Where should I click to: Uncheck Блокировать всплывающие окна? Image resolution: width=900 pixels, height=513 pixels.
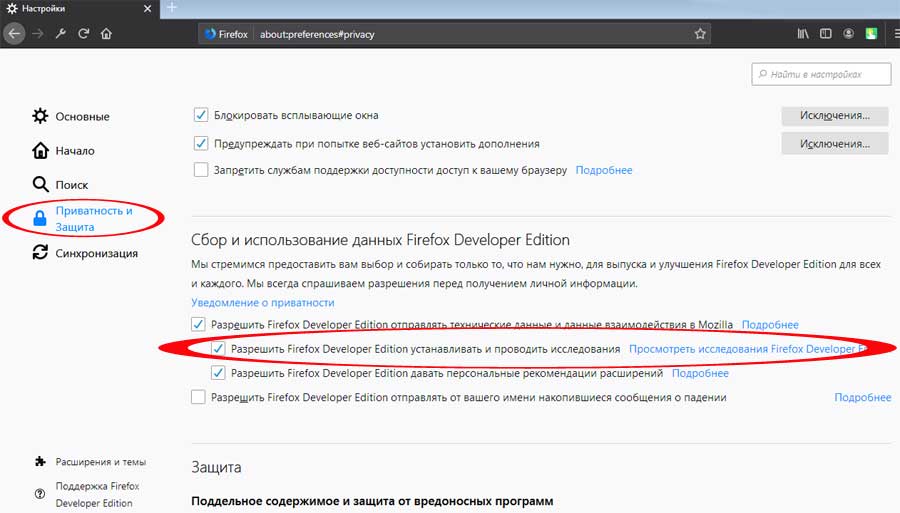pos(200,115)
